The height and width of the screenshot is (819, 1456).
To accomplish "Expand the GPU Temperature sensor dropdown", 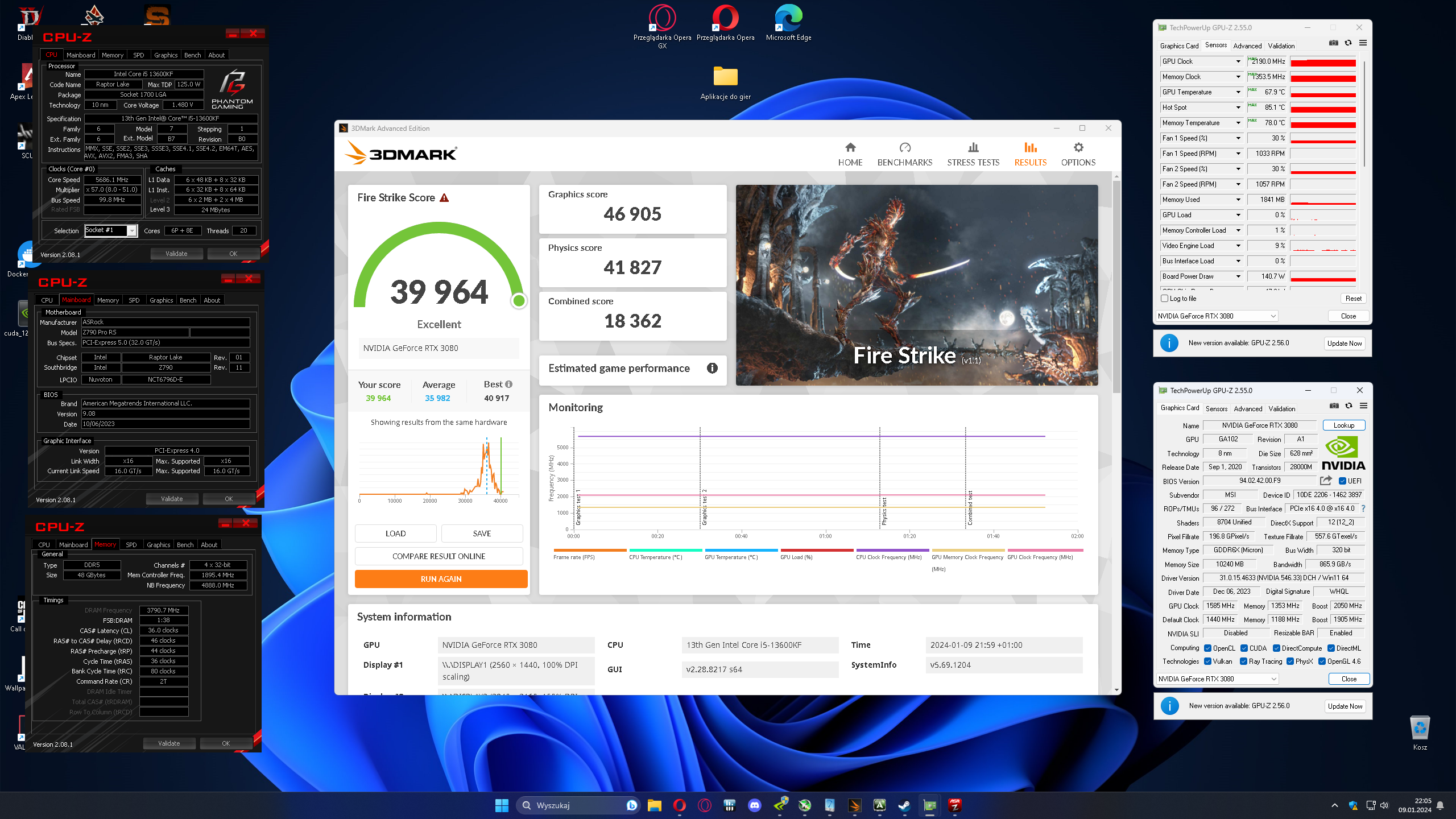I will coord(1238,92).
